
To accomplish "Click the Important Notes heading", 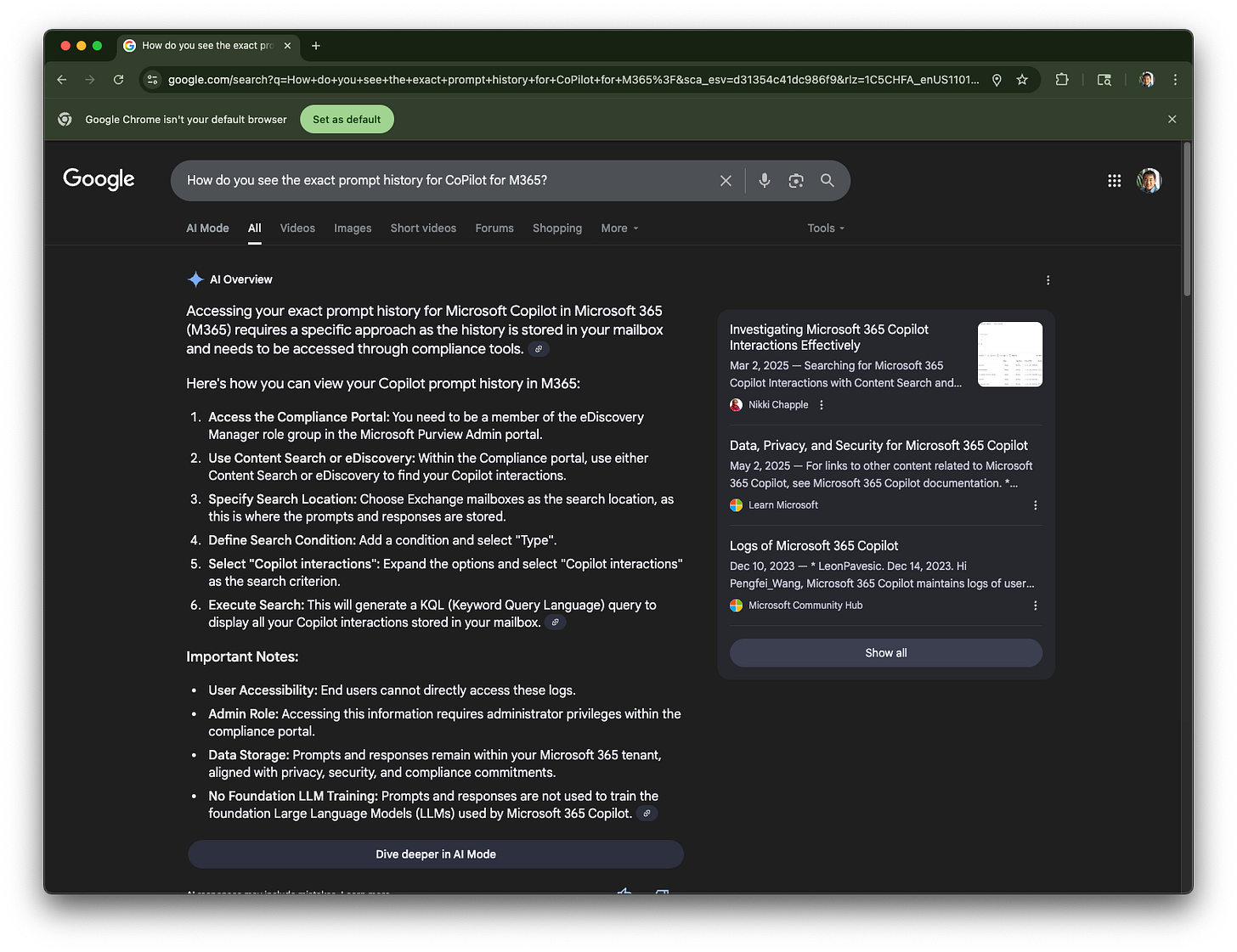I will (242, 656).
